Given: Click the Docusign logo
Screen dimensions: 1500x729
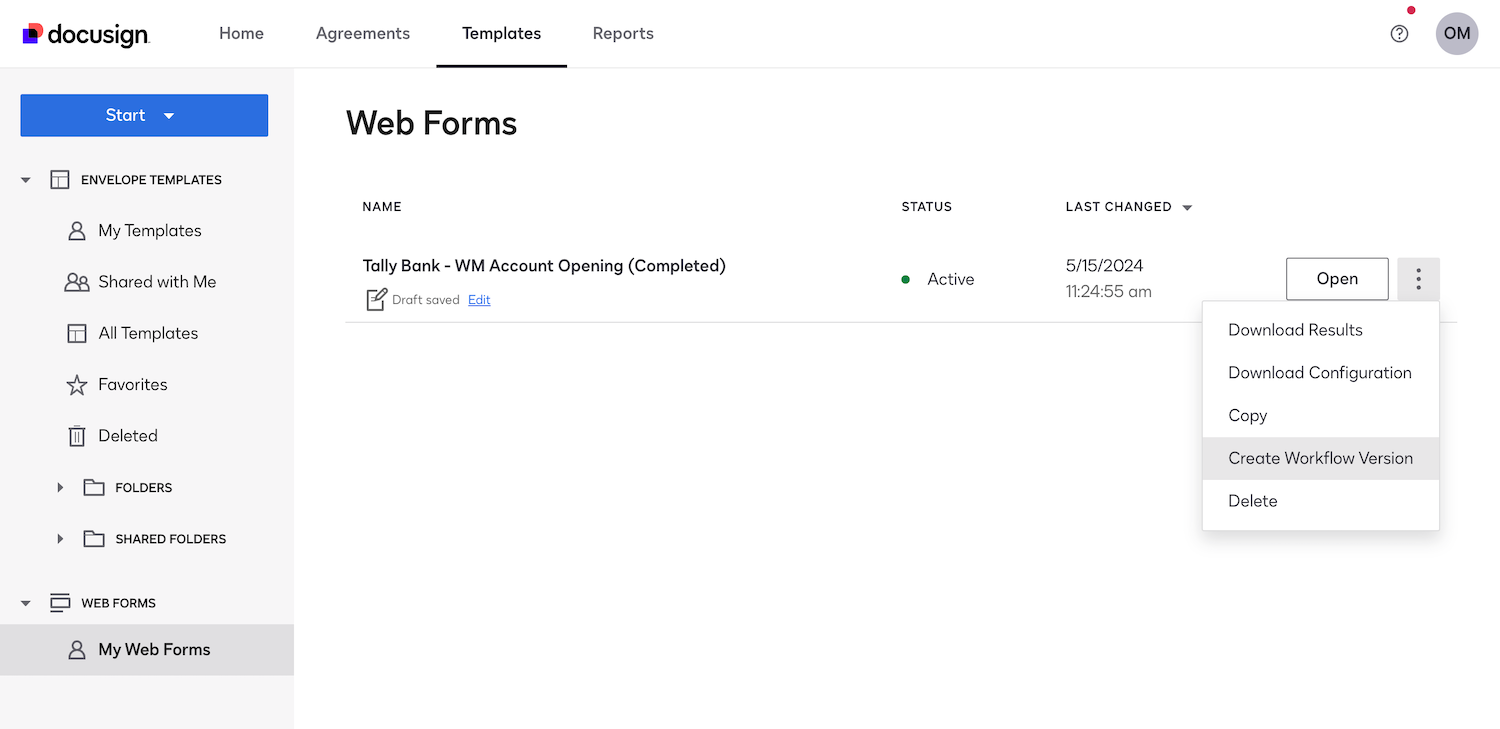Looking at the screenshot, I should tap(85, 33).
